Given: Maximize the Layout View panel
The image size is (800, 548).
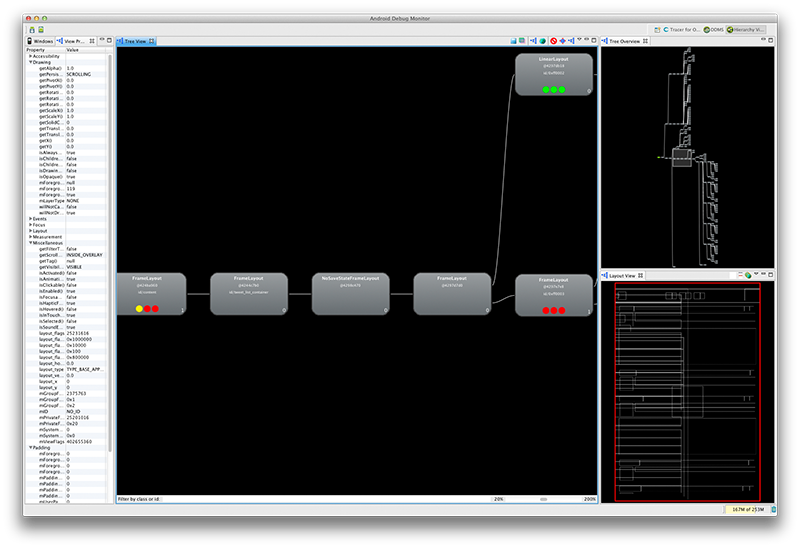Looking at the screenshot, I should click(770, 275).
